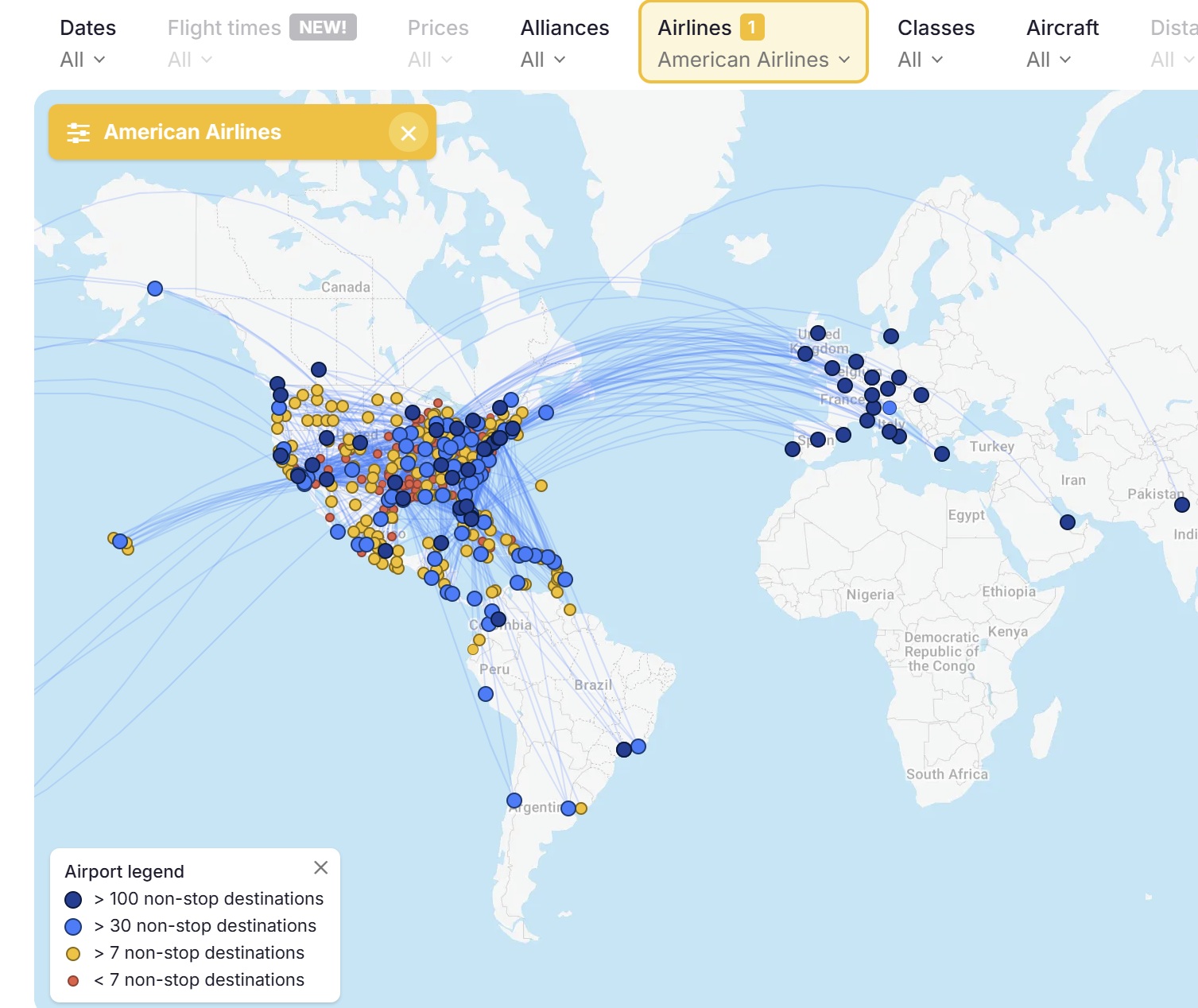1198x1008 pixels.
Task: Close the Airport legend panel
Action: tap(320, 867)
